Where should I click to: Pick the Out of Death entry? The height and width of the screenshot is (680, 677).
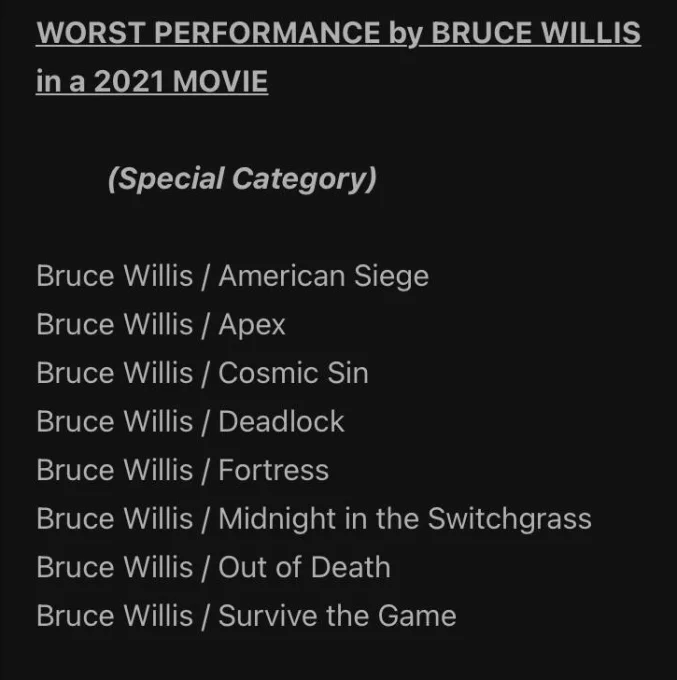(213, 567)
